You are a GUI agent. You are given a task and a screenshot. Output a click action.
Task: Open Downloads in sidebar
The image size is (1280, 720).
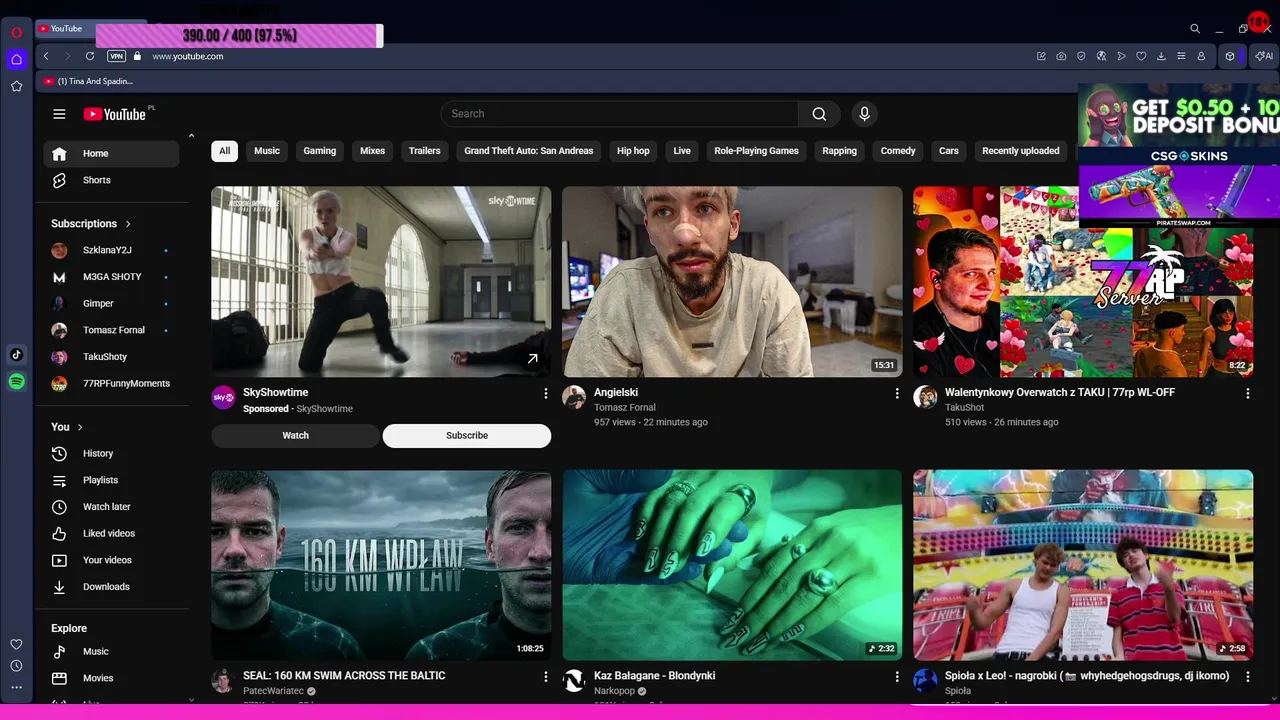111,587
